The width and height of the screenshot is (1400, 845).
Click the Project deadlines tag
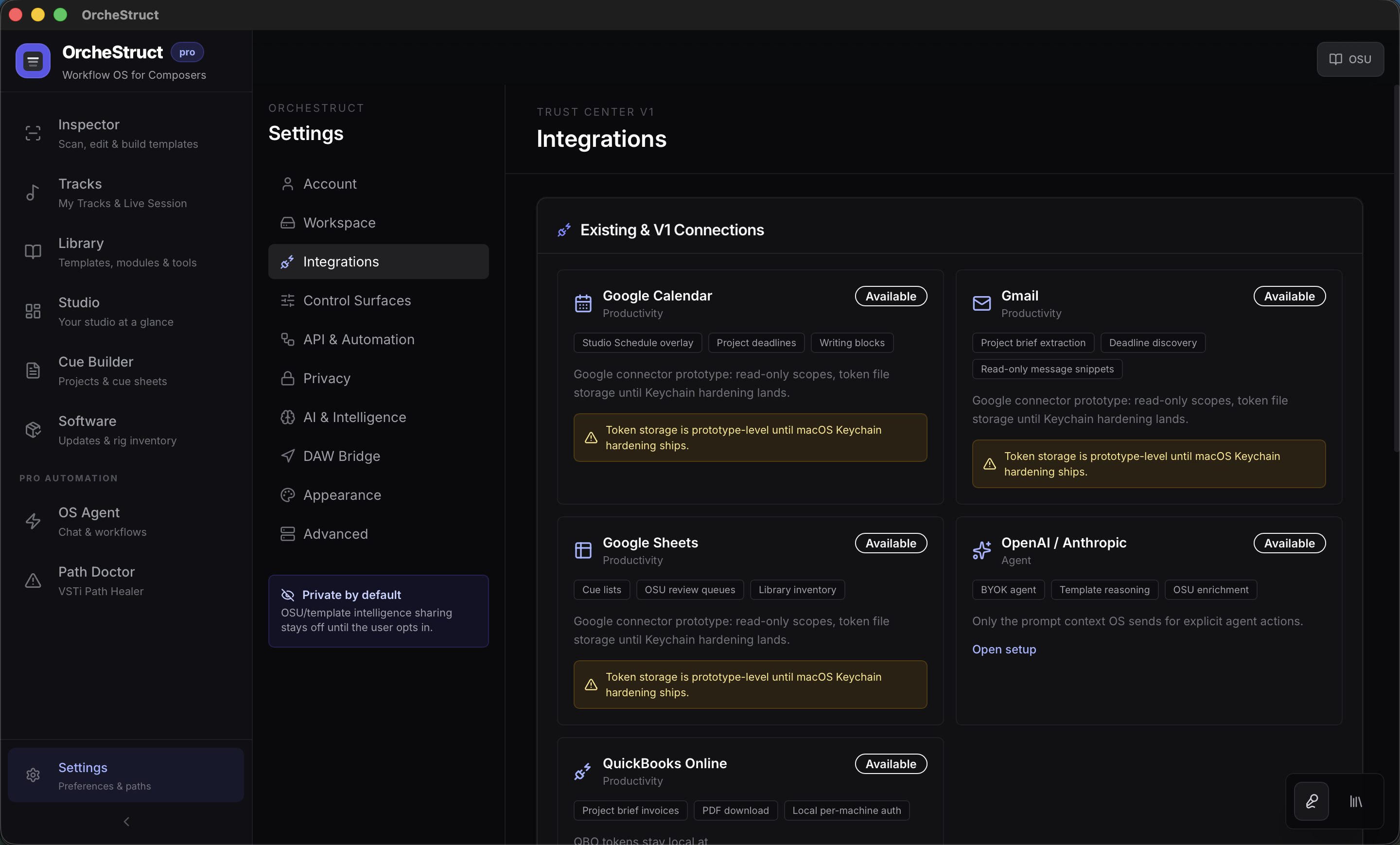pos(756,343)
